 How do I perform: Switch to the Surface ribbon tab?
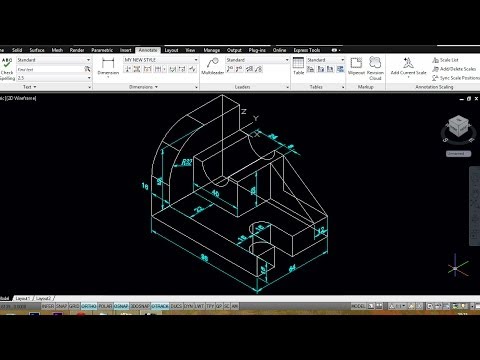click(x=37, y=50)
